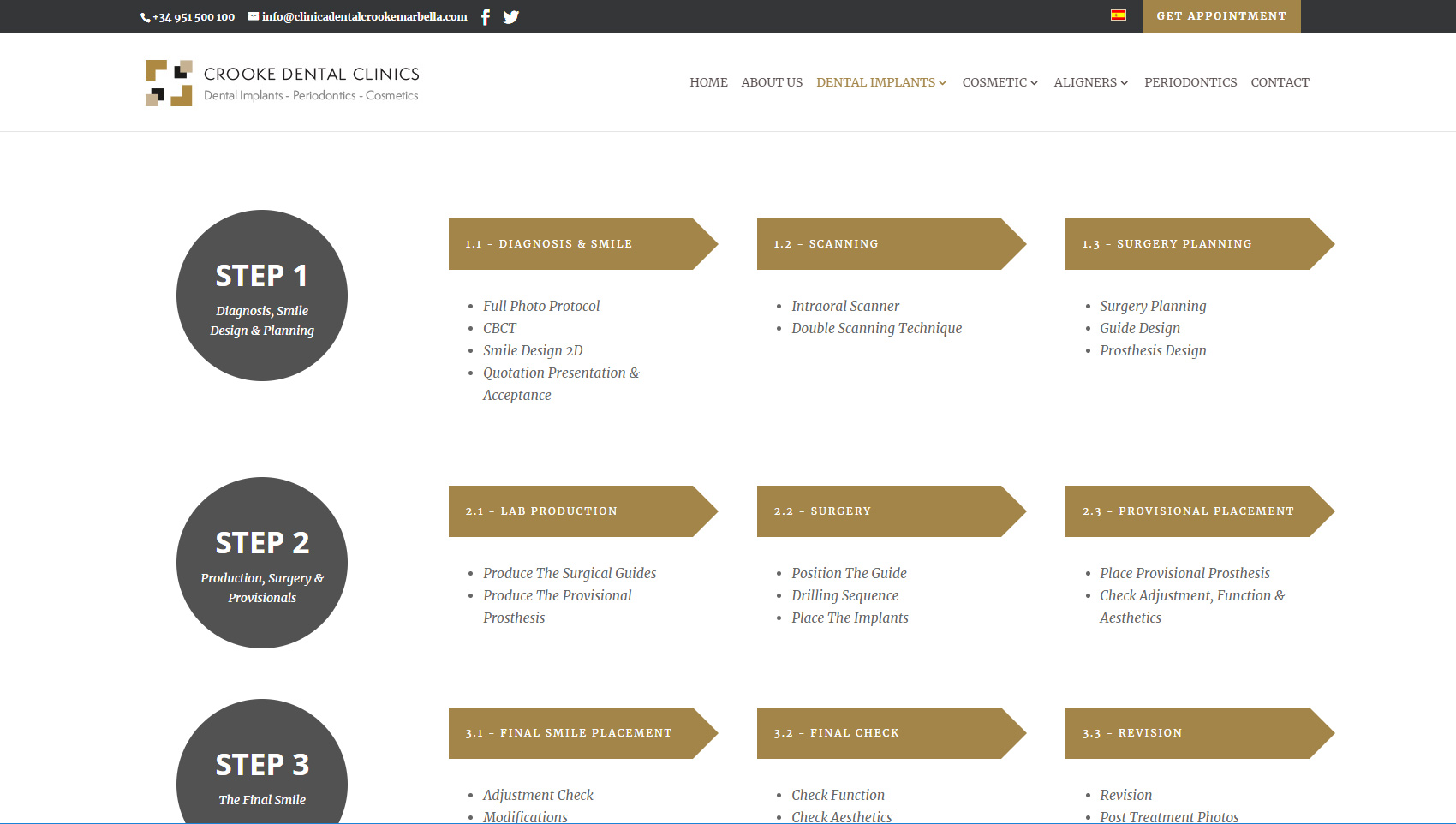Open the Twitter bird icon
This screenshot has width=1456, height=824.
[511, 17]
